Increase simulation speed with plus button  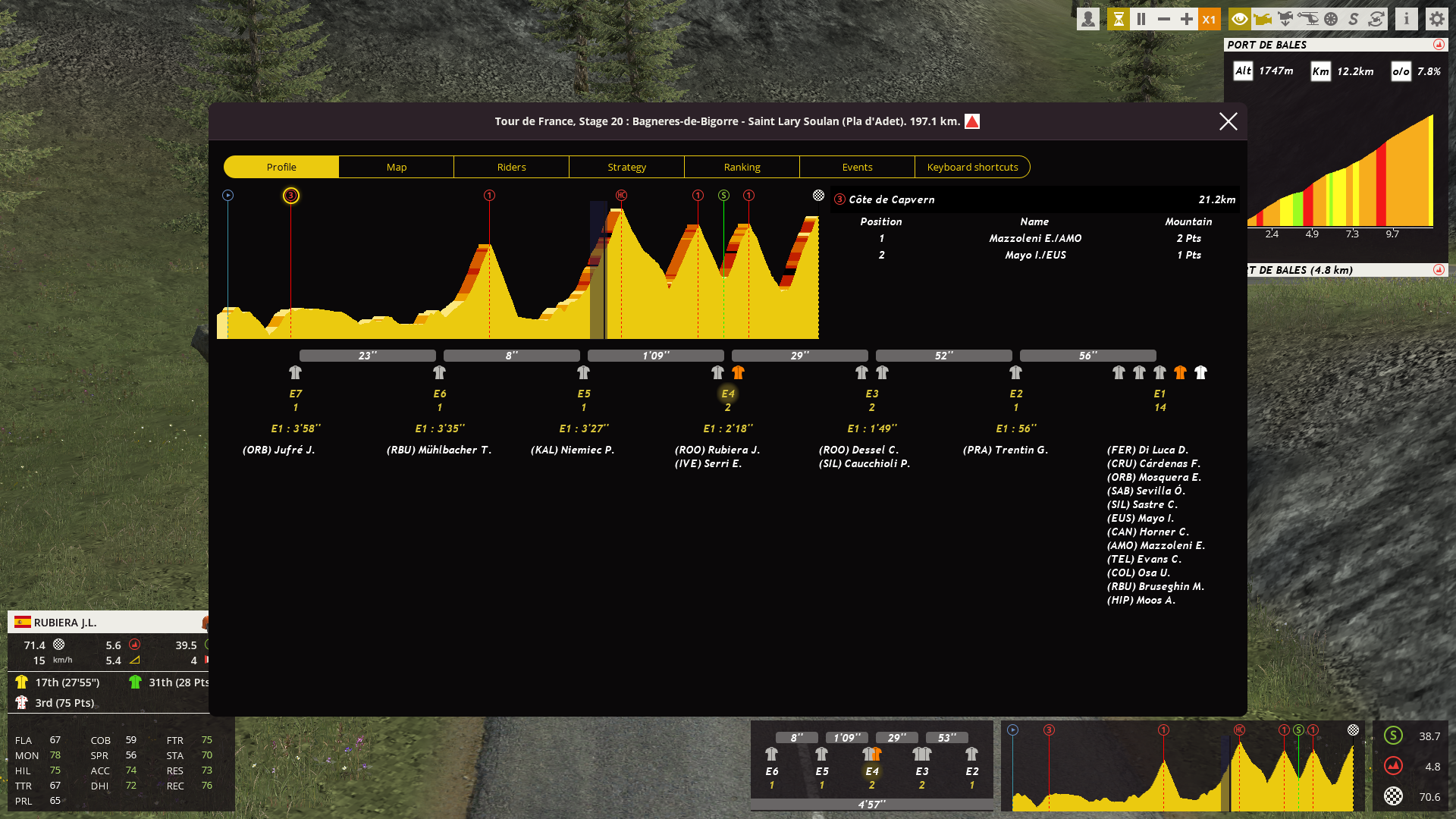(x=1187, y=19)
